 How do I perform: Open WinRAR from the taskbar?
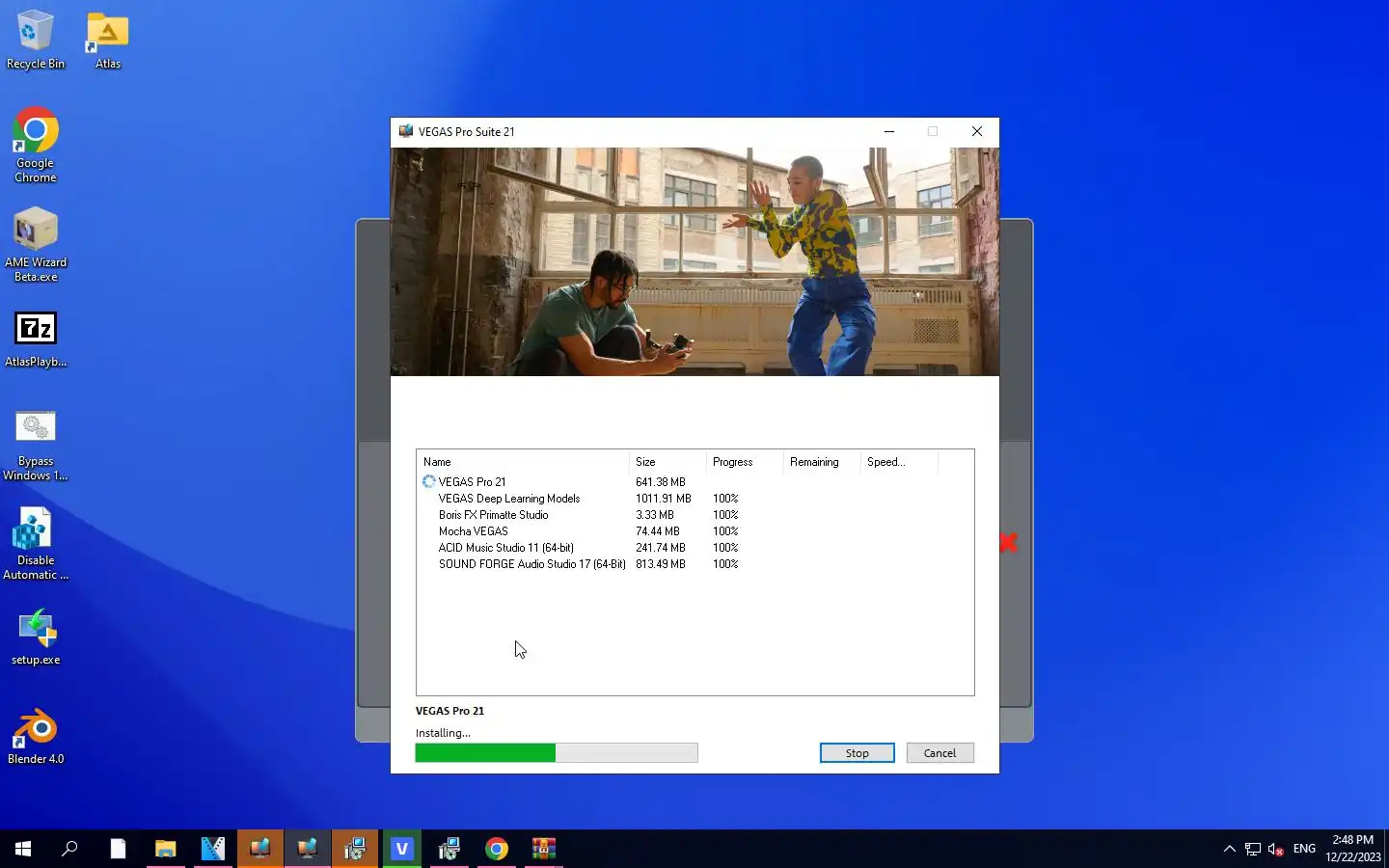544,849
